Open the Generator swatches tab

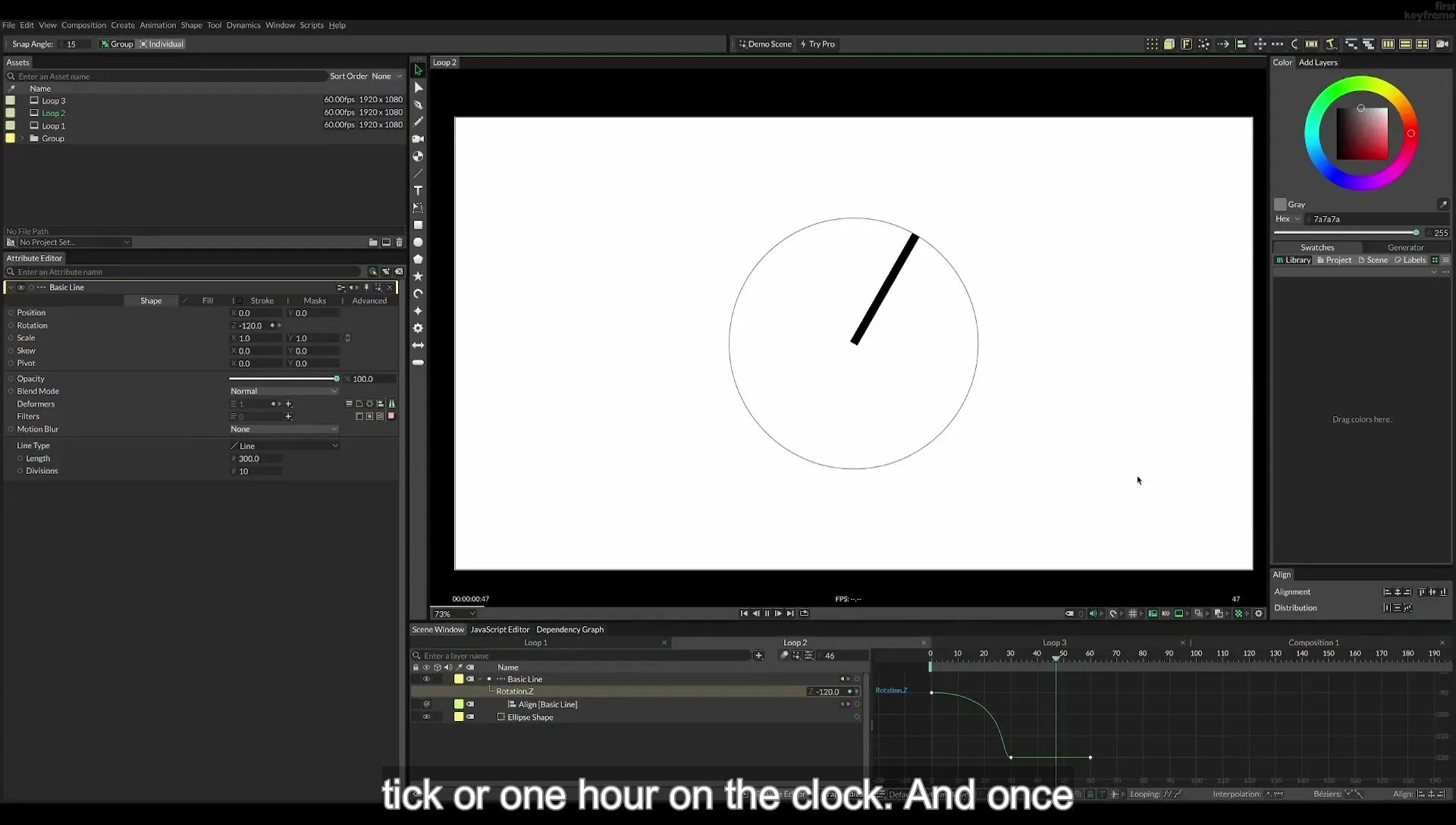tap(1405, 248)
